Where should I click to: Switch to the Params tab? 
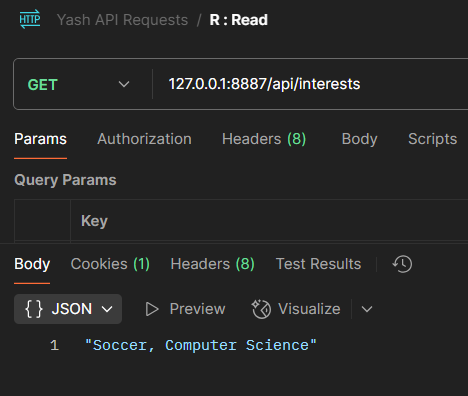click(40, 139)
